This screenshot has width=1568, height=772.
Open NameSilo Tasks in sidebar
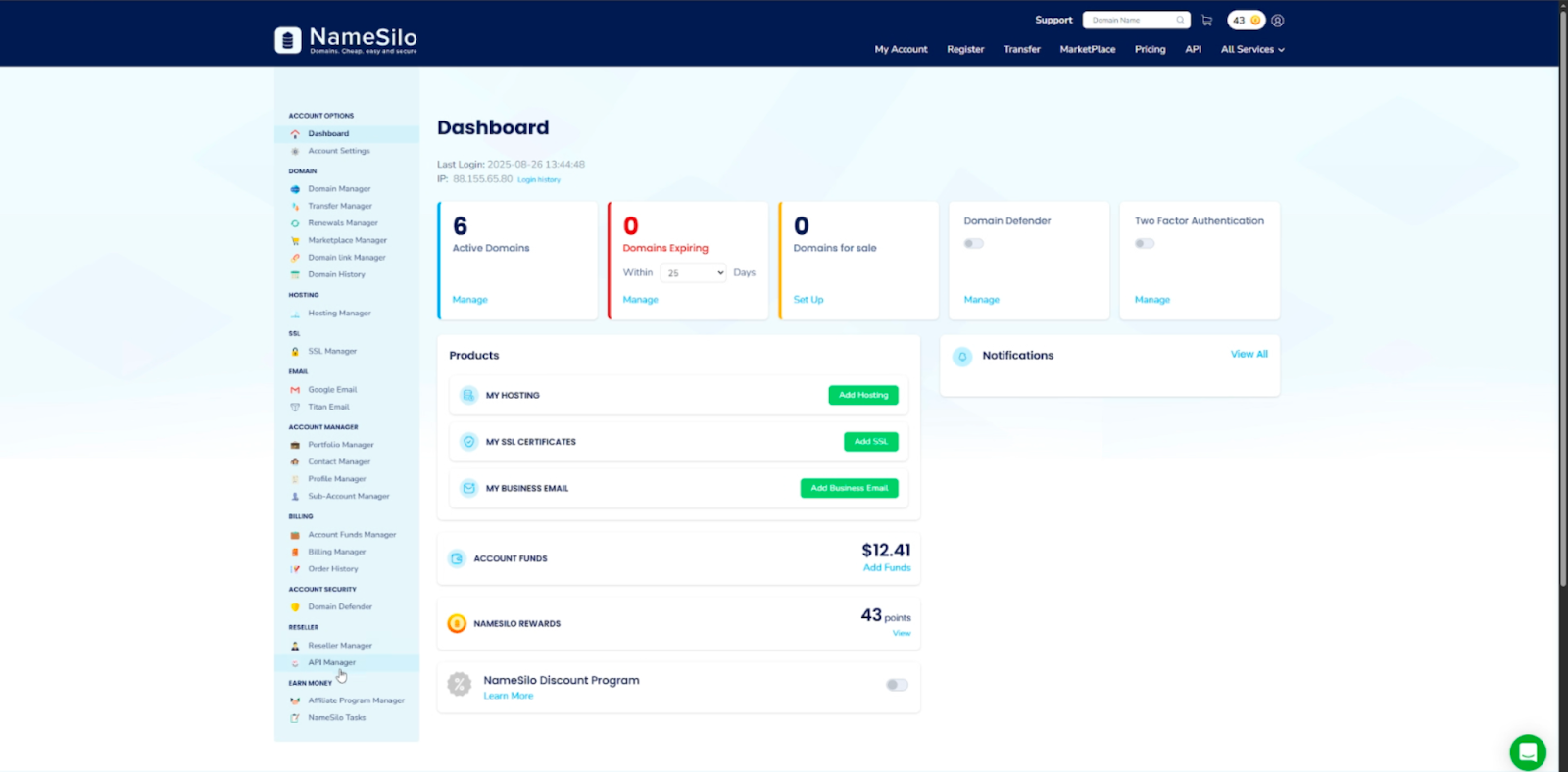(337, 718)
